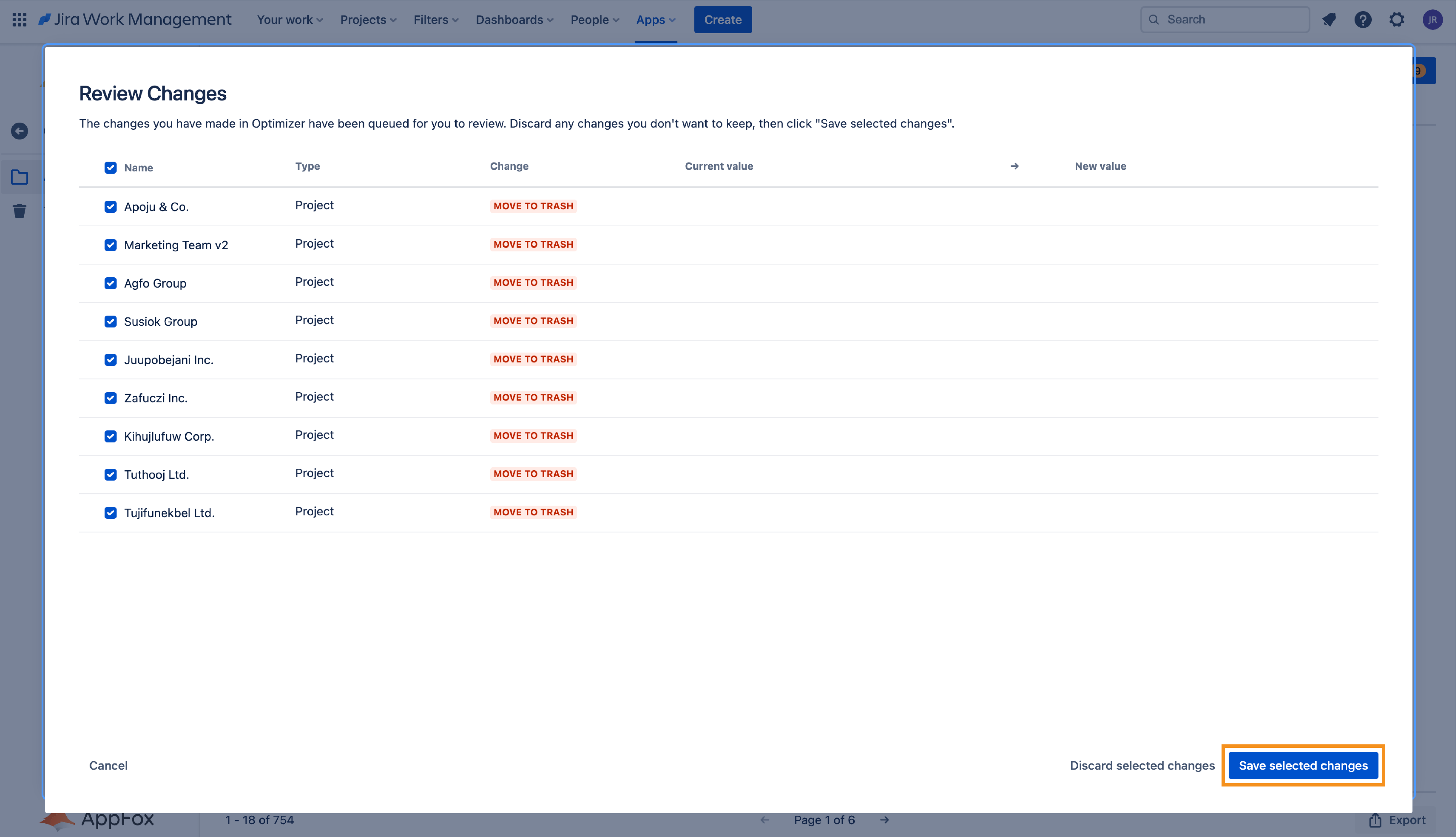This screenshot has height=837, width=1456.
Task: Click Save selected changes button
Action: pos(1303,765)
